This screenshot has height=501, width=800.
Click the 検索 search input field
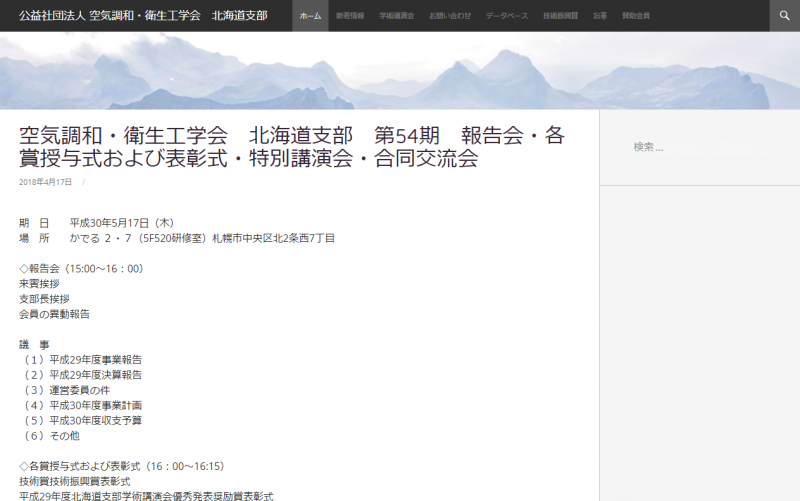699,147
